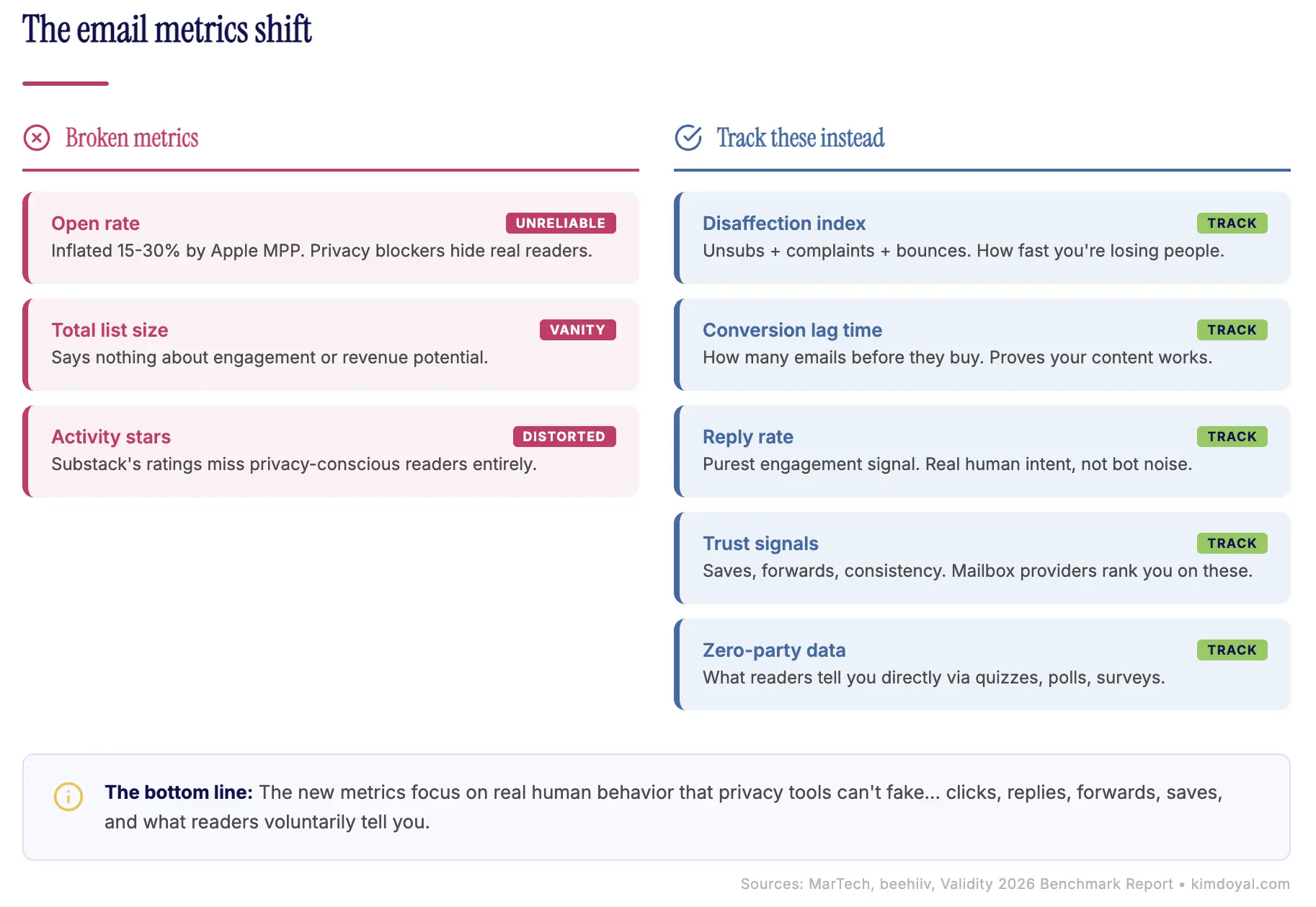The height and width of the screenshot is (907, 1316).
Task: Click the 'Activity stars' card title
Action: coord(111,437)
